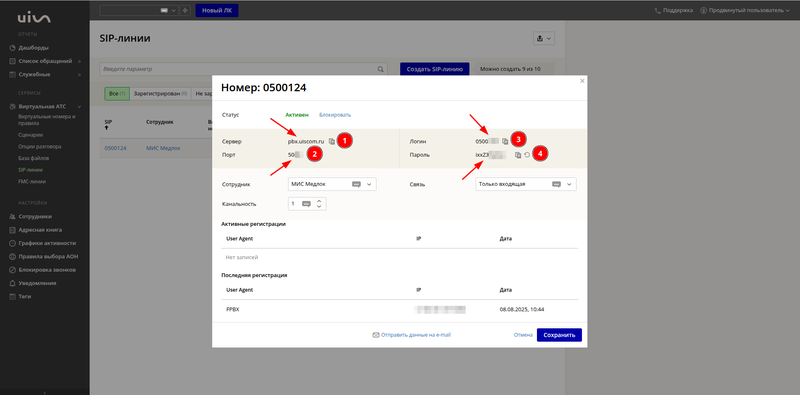Viewport: 800px width, 395px height.
Task: Select the Зарегистрирован filter tab
Action: 160,94
